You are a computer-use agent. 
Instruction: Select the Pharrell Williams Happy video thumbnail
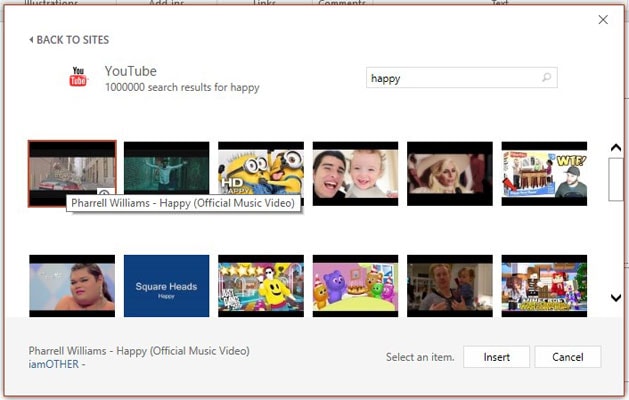tap(72, 174)
